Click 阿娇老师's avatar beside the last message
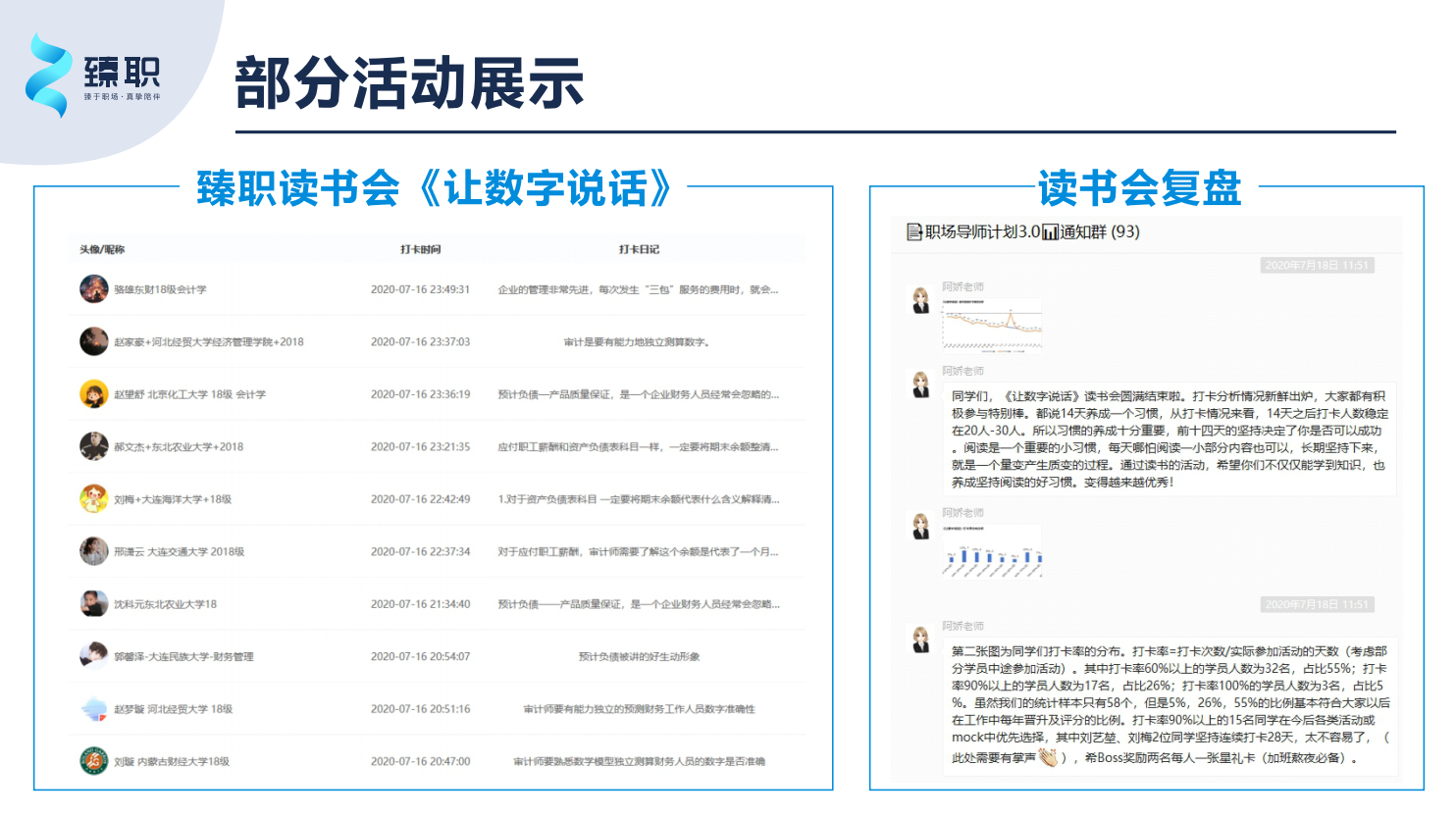The width and height of the screenshot is (1456, 818). (920, 640)
